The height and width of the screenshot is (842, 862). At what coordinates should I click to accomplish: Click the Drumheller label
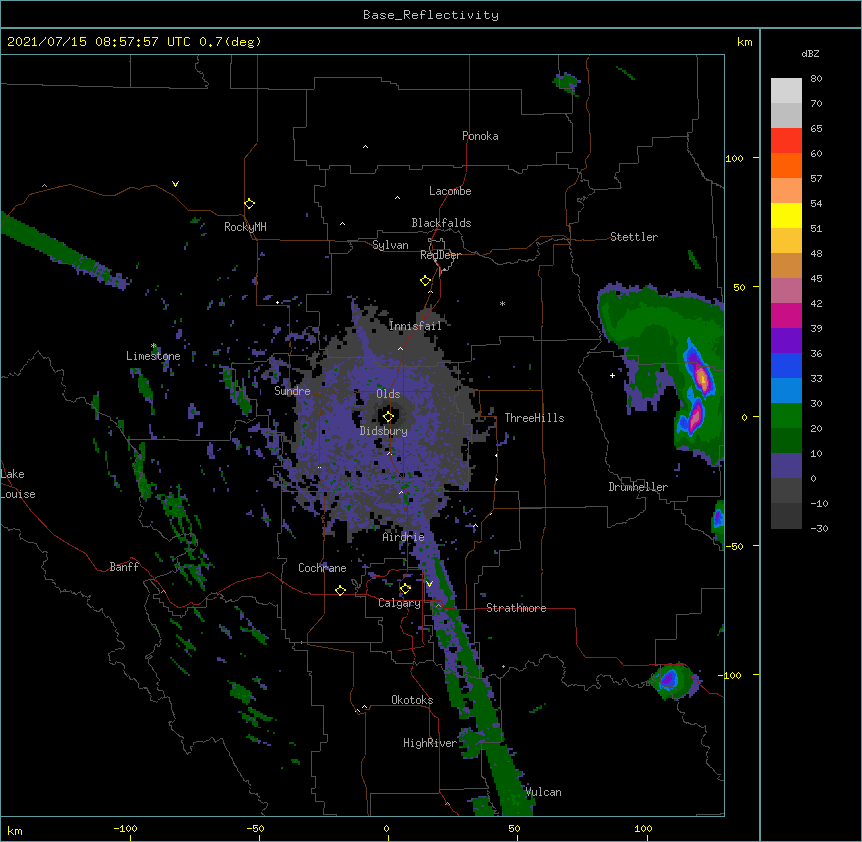point(638,487)
